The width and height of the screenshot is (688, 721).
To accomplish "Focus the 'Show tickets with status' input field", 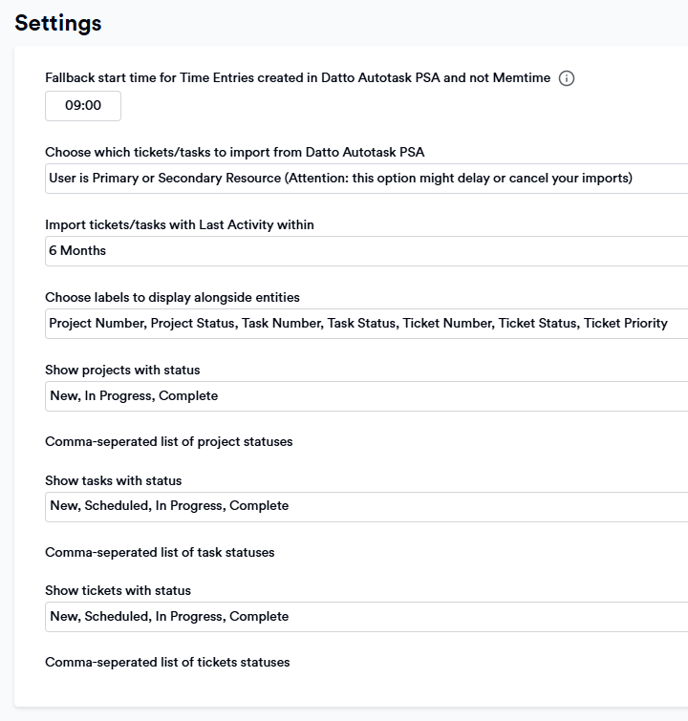I will (367, 617).
